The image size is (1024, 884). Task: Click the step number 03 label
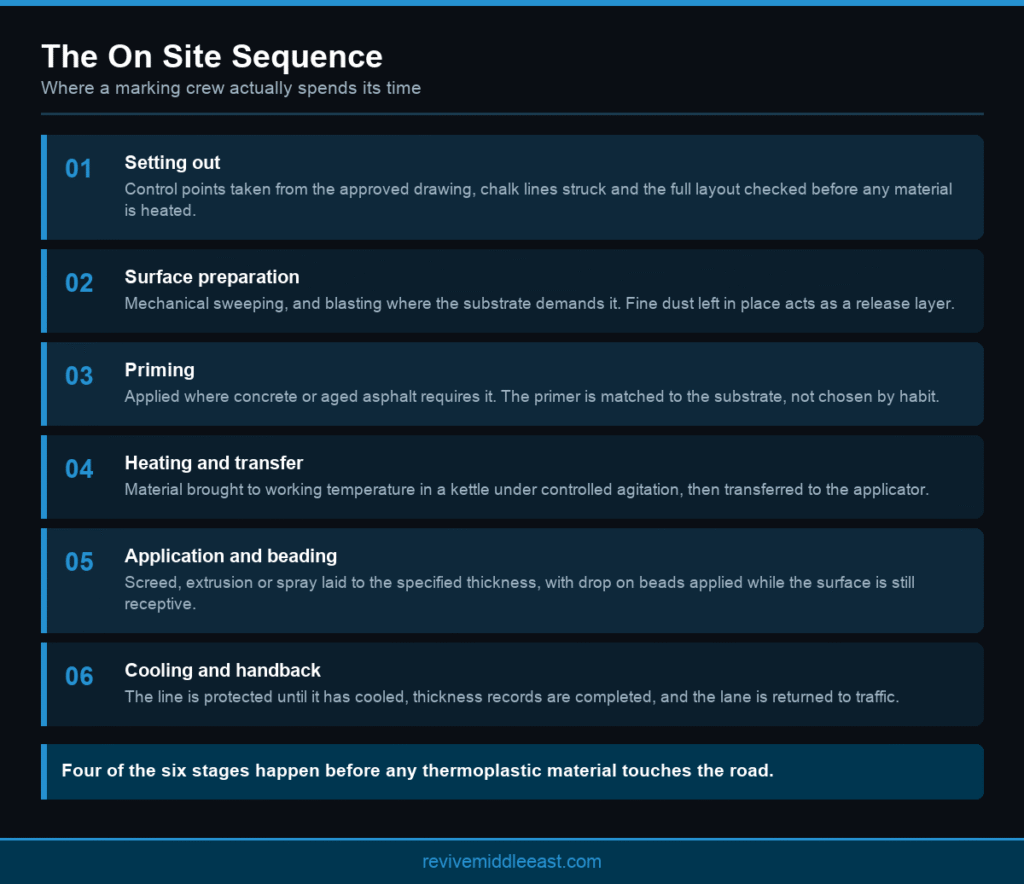click(x=78, y=376)
